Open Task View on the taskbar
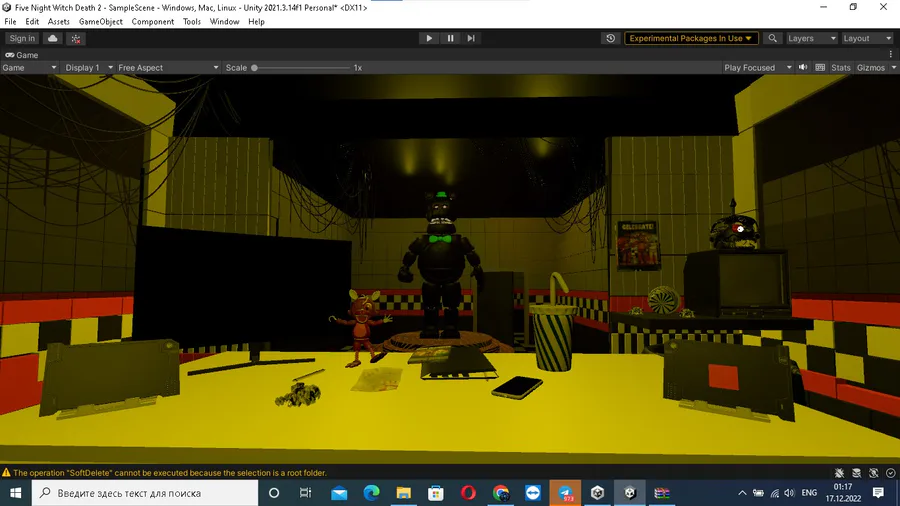900x506 pixels. [x=305, y=493]
